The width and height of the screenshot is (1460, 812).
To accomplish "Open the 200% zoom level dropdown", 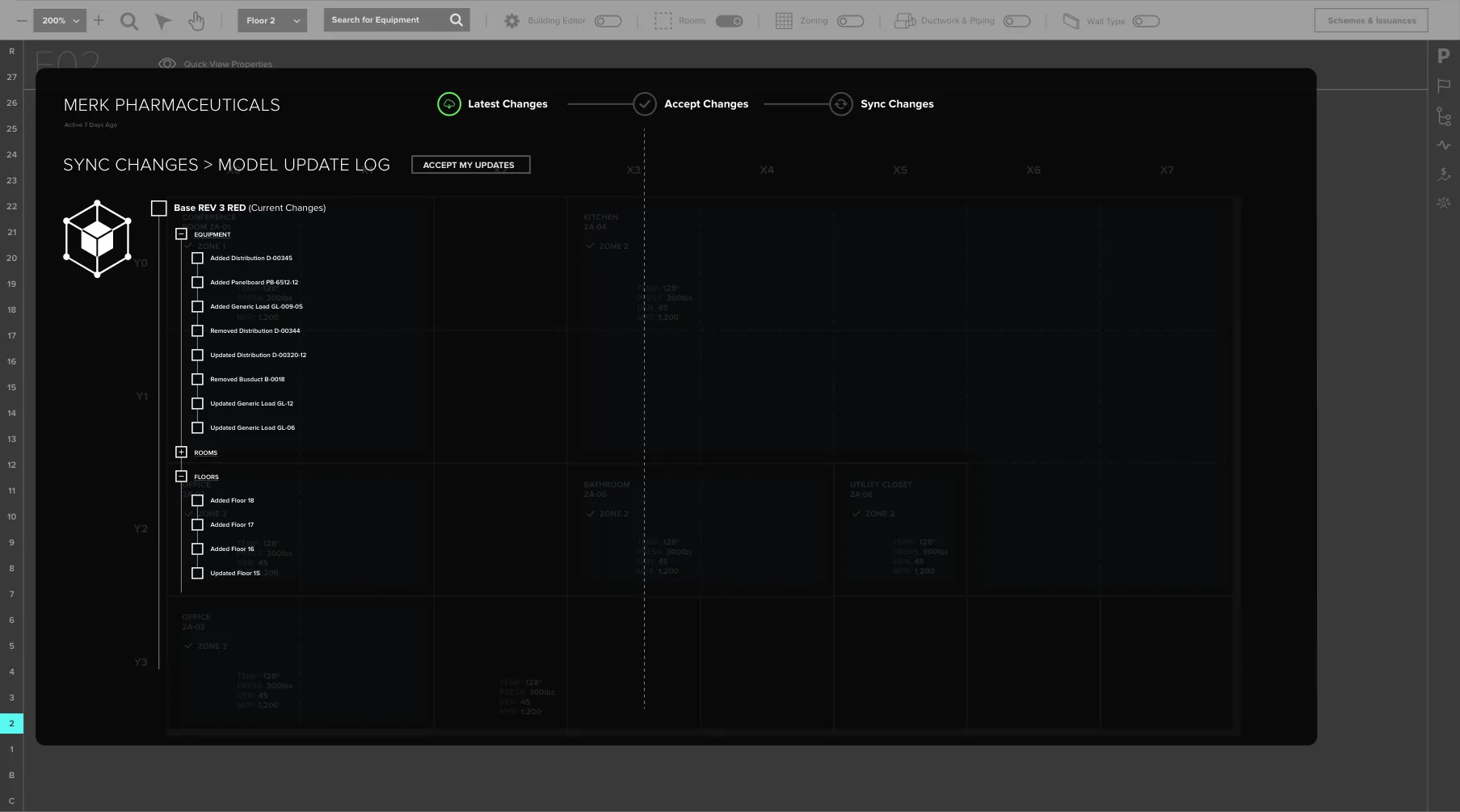I will 60,21.
